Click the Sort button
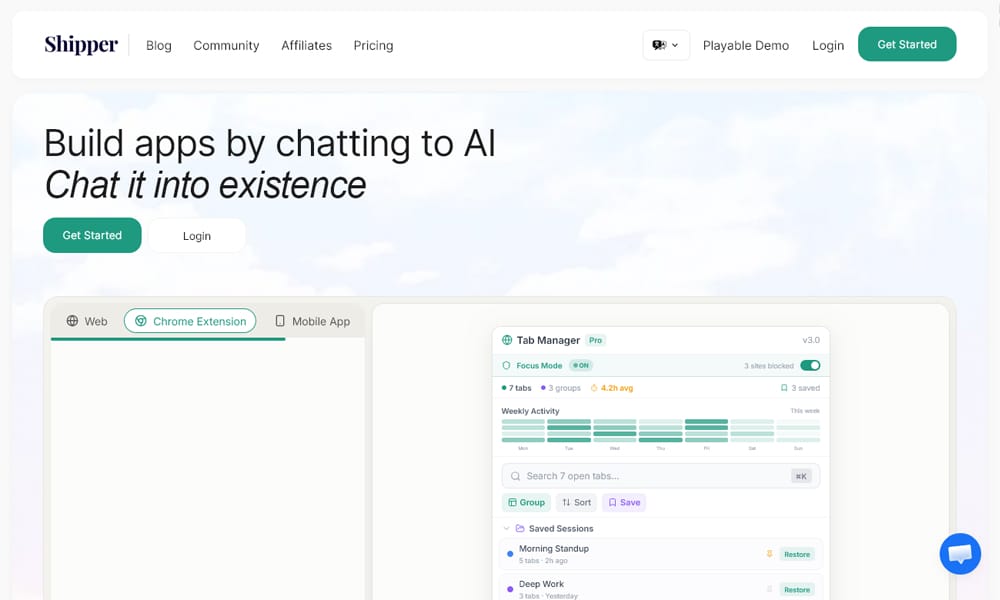This screenshot has width=1000, height=600. click(x=577, y=502)
